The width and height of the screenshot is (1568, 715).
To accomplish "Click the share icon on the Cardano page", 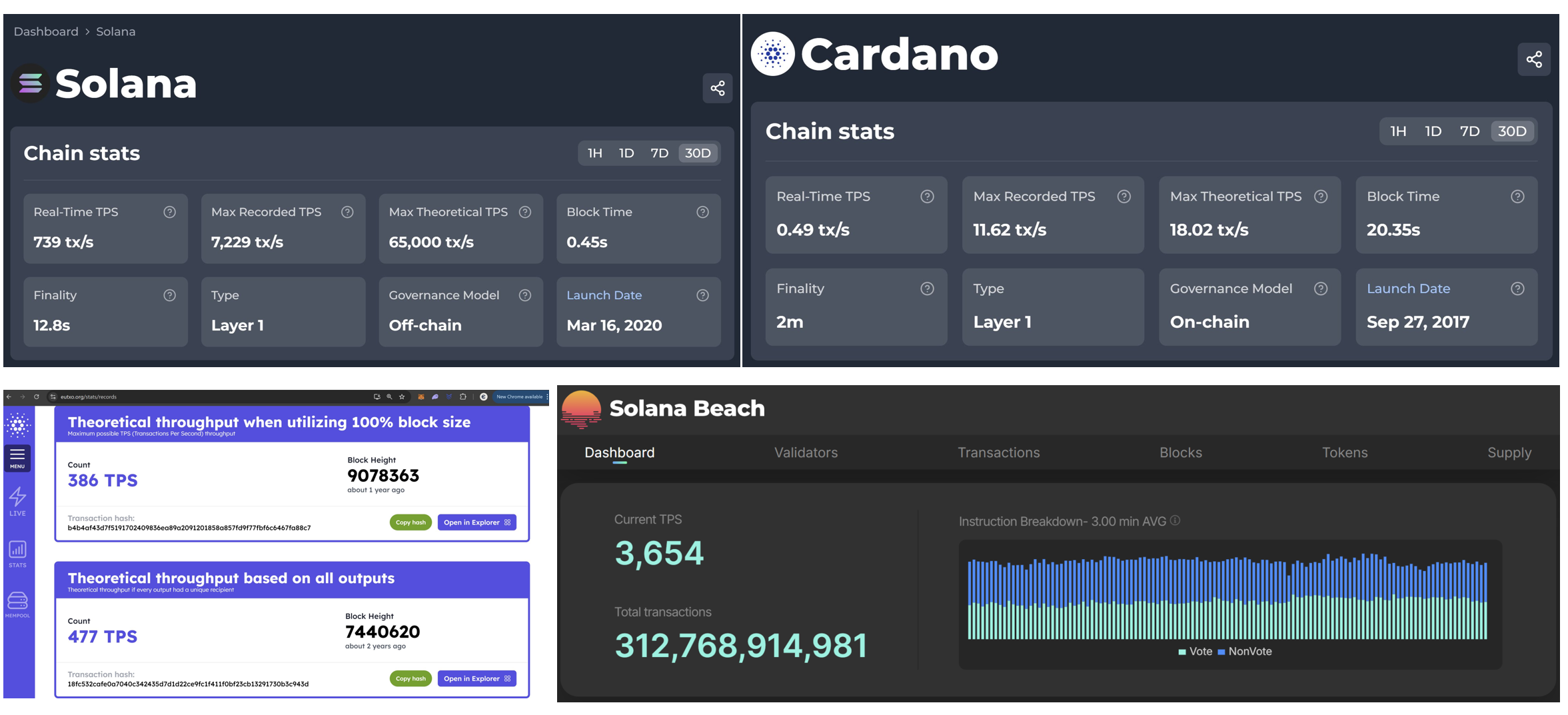I will pos(1533,59).
